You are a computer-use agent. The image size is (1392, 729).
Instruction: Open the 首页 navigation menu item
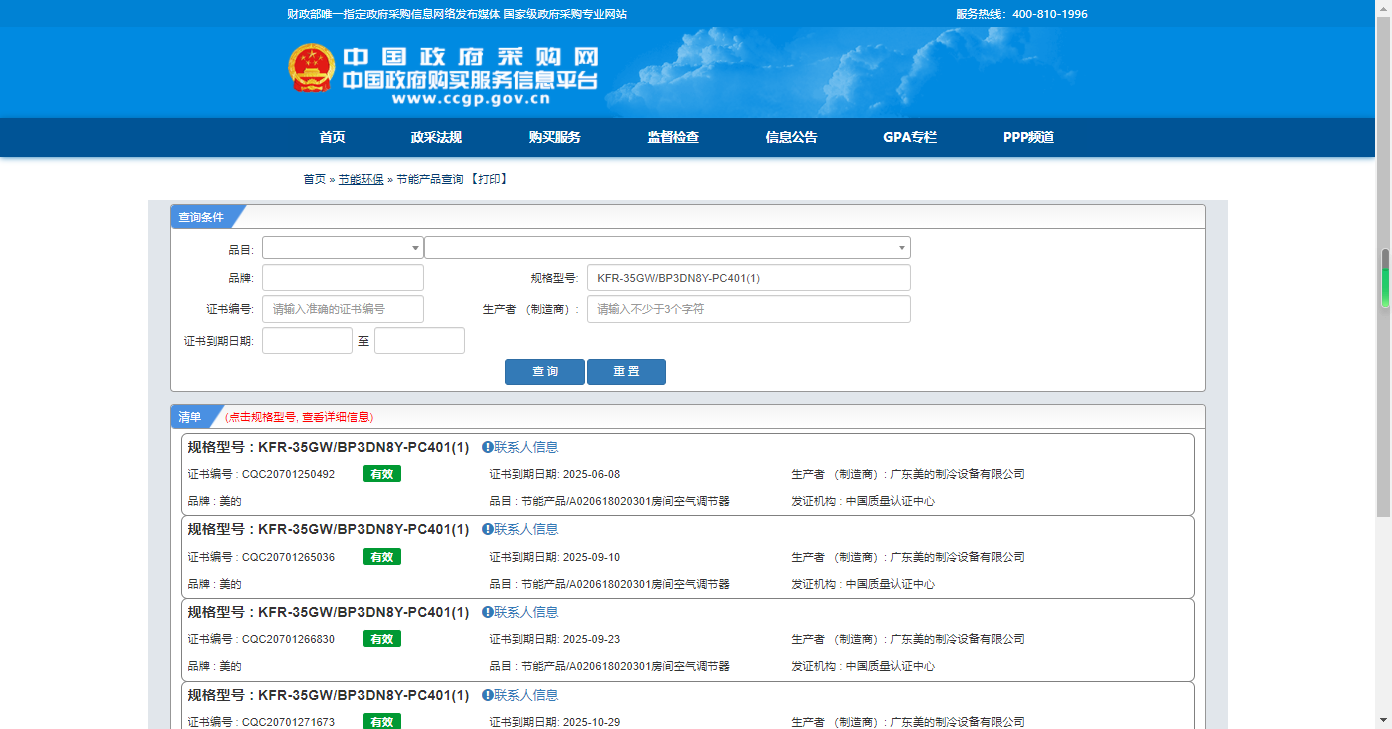pyautogui.click(x=332, y=137)
